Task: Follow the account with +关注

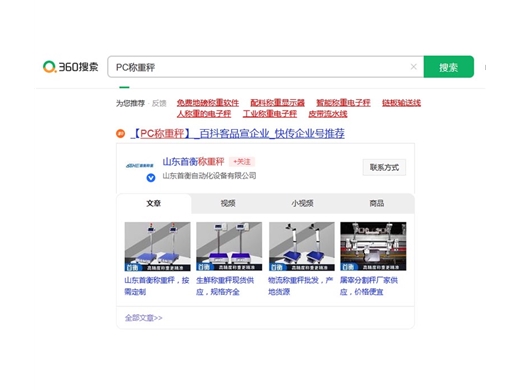Action: point(242,162)
